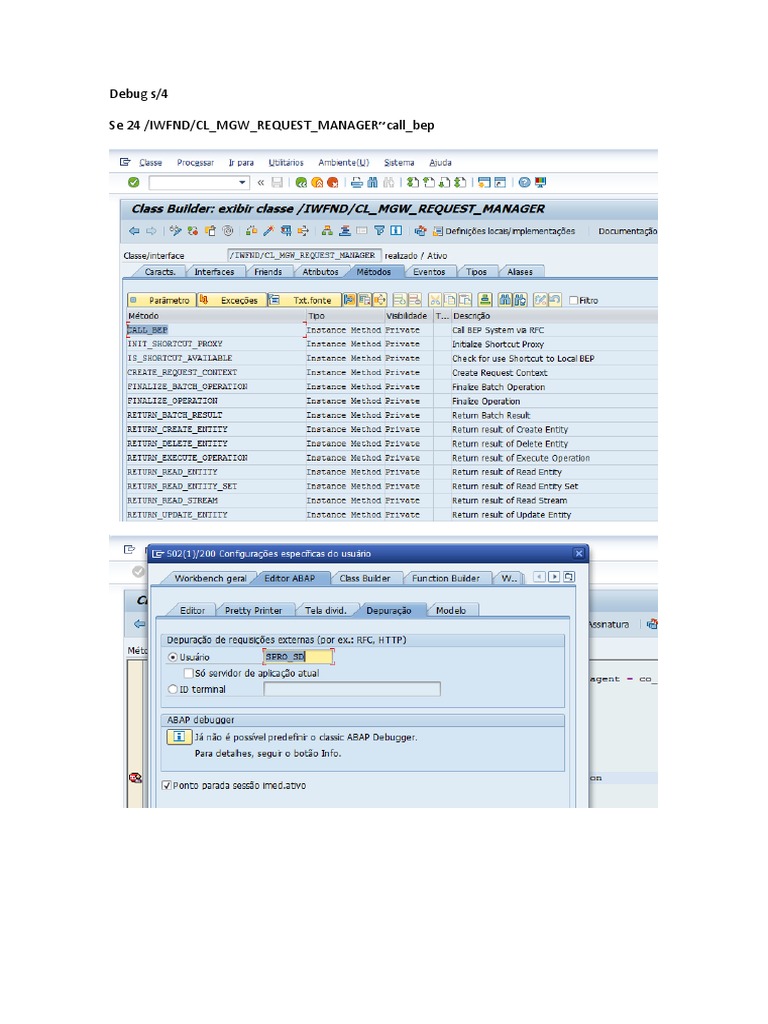
Task: Click the Customize local layout monitor icon
Action: (540, 183)
